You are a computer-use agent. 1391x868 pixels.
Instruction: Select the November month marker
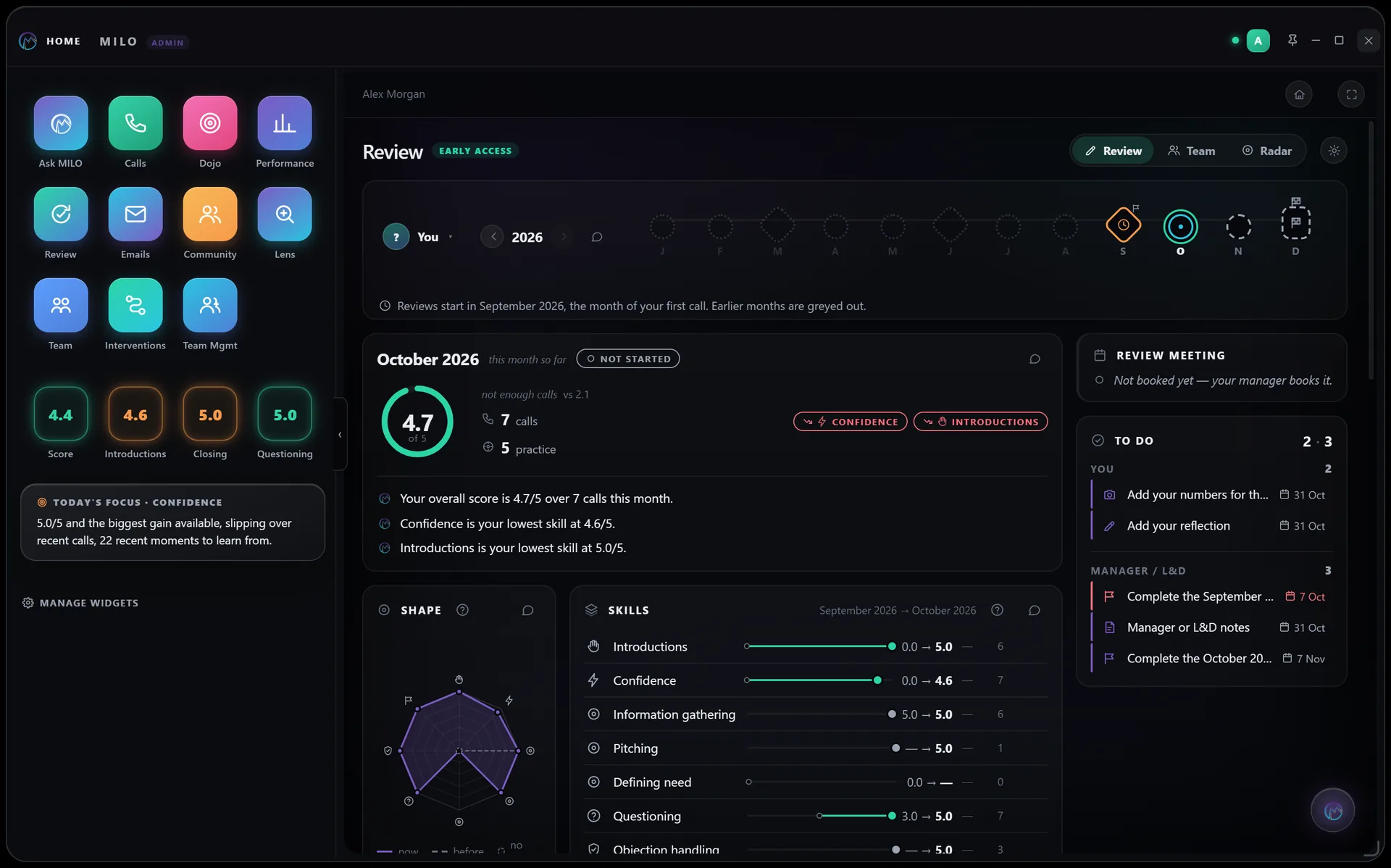[1238, 227]
